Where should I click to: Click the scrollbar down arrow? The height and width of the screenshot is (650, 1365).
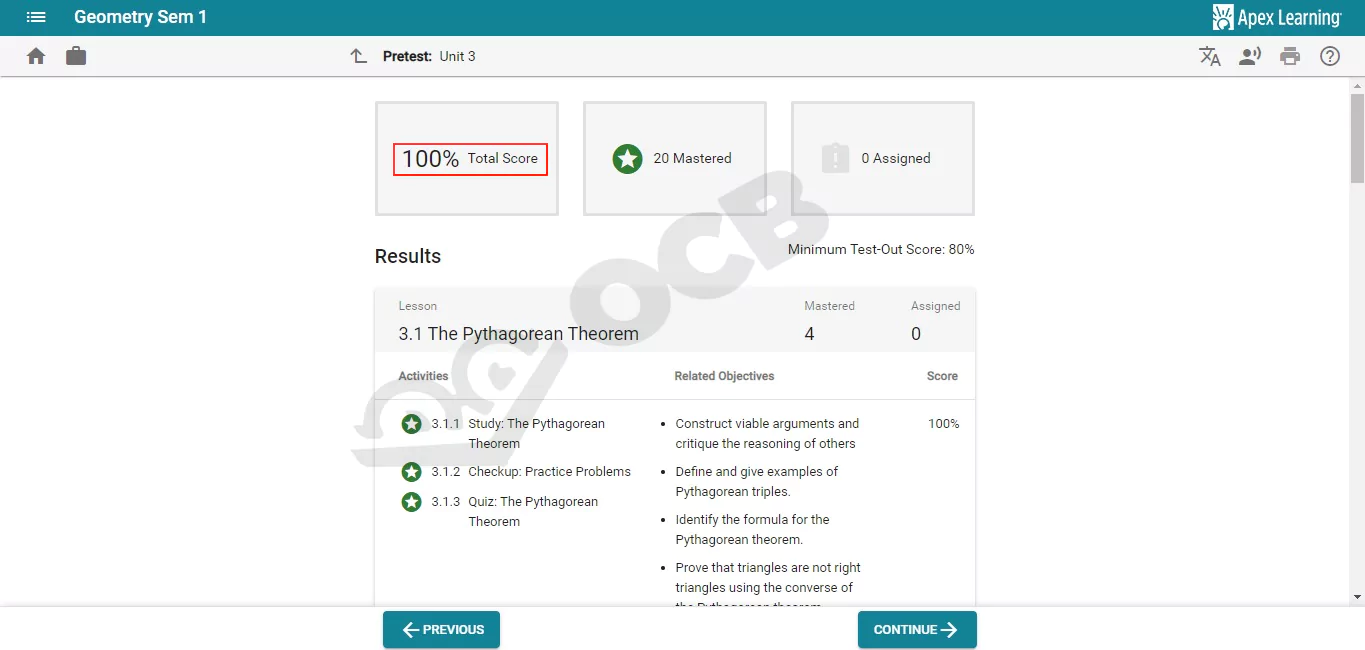coord(1357,597)
